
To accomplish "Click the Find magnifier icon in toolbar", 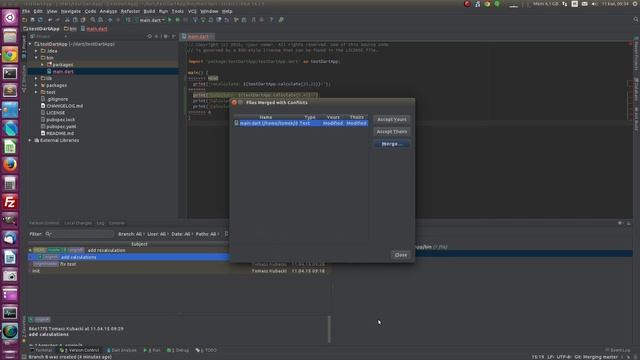I will click(93, 20).
